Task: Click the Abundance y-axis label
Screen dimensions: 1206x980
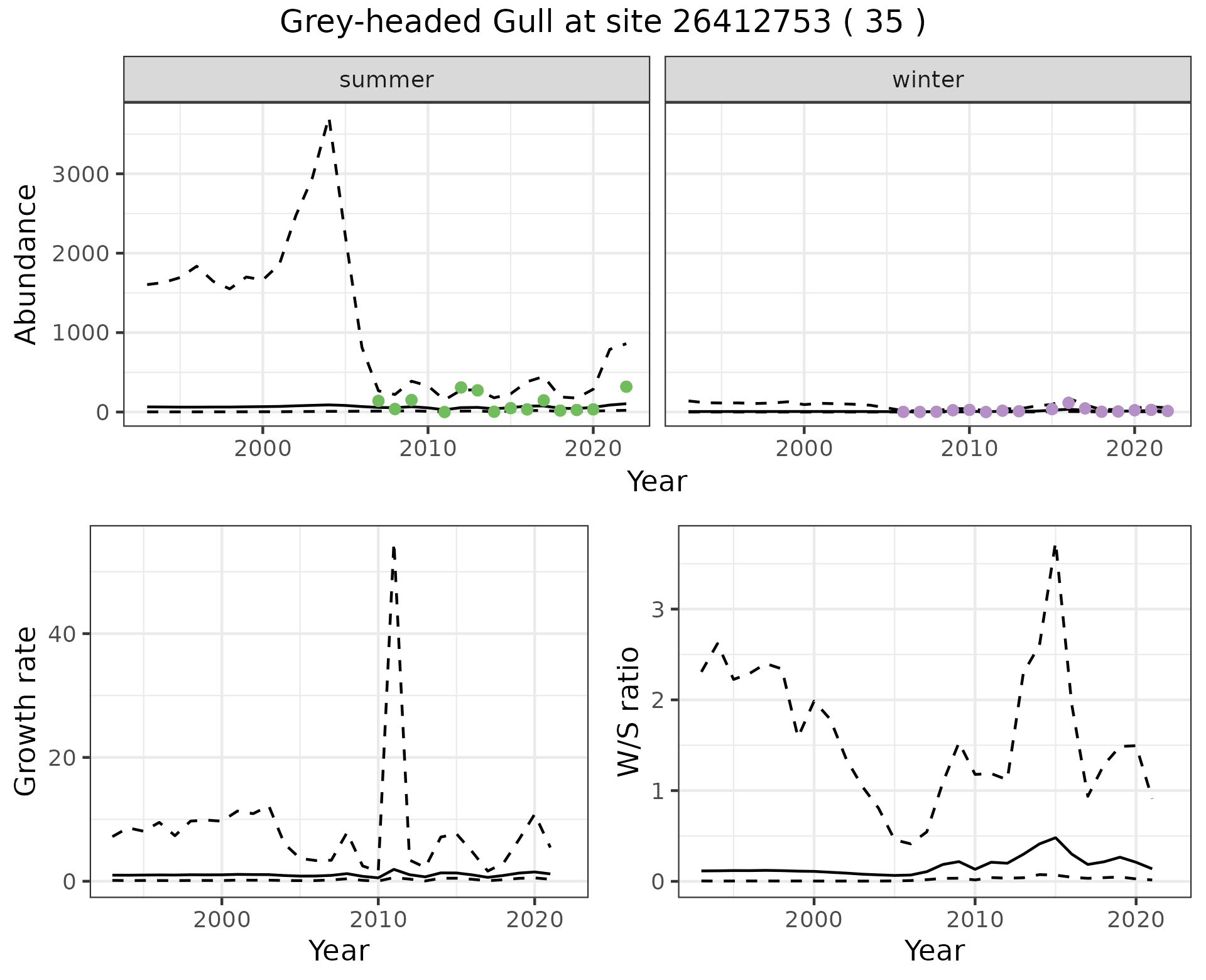Action: [x=26, y=264]
